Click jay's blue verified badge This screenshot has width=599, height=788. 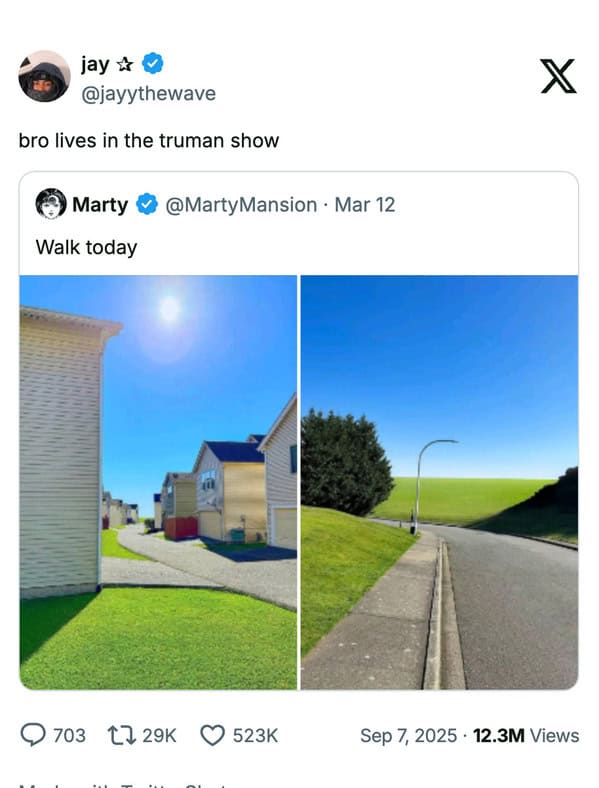(152, 64)
